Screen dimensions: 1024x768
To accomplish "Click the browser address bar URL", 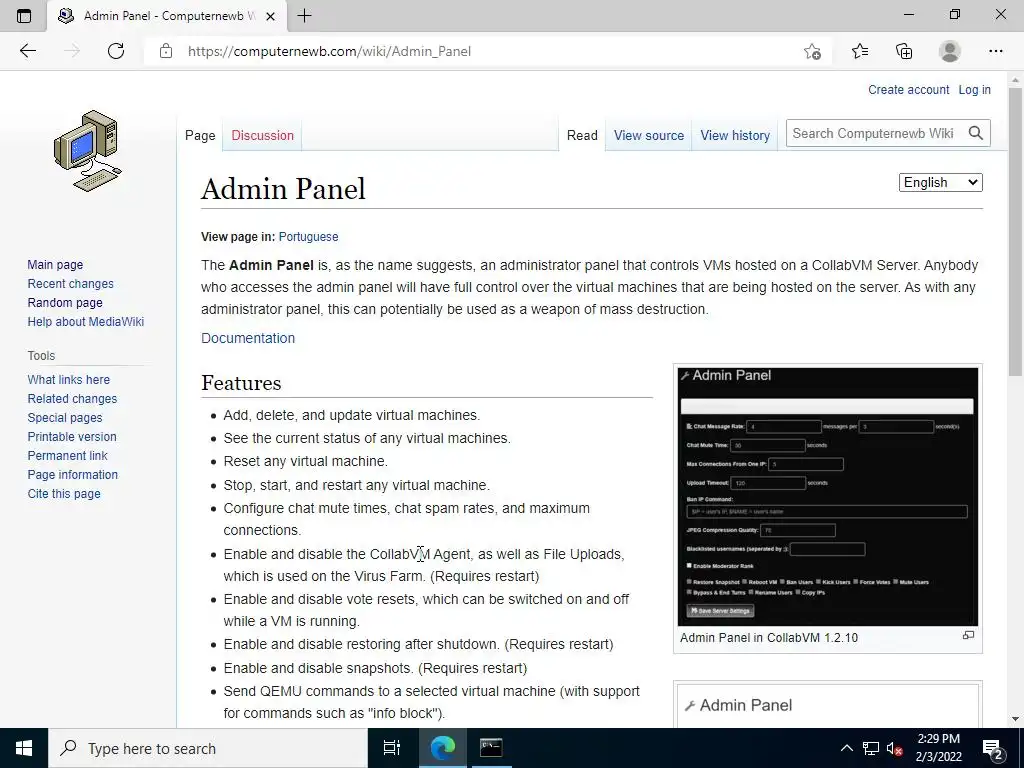I will pyautogui.click(x=329, y=51).
